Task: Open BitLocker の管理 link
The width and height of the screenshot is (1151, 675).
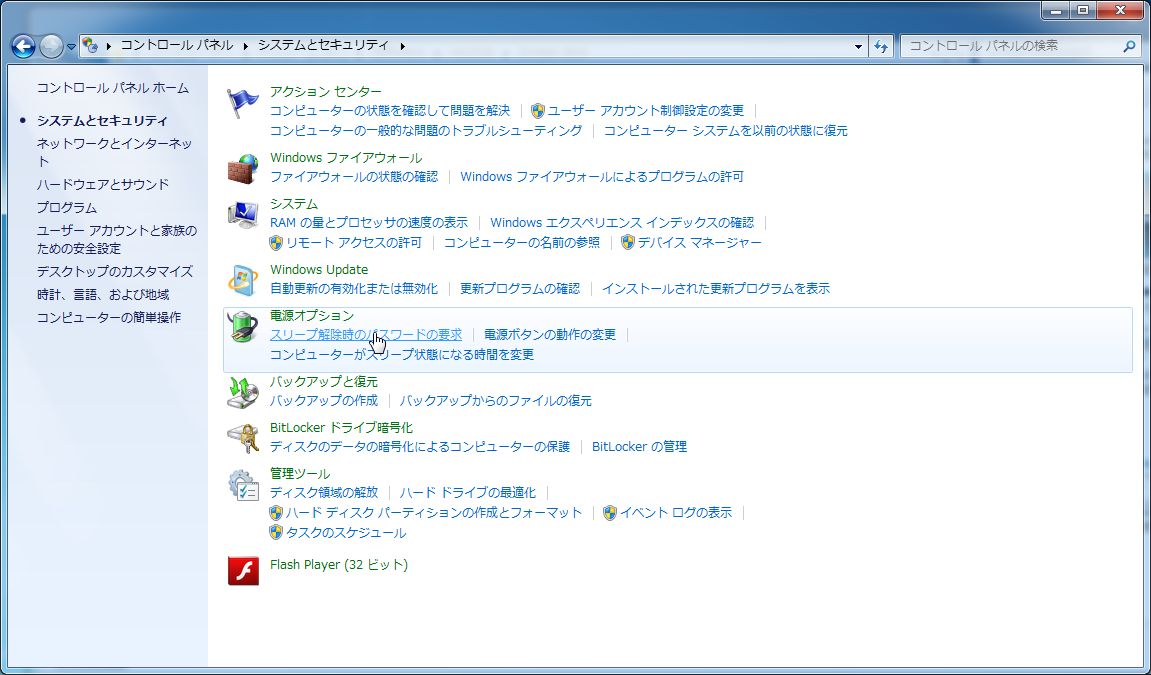Action: click(639, 447)
